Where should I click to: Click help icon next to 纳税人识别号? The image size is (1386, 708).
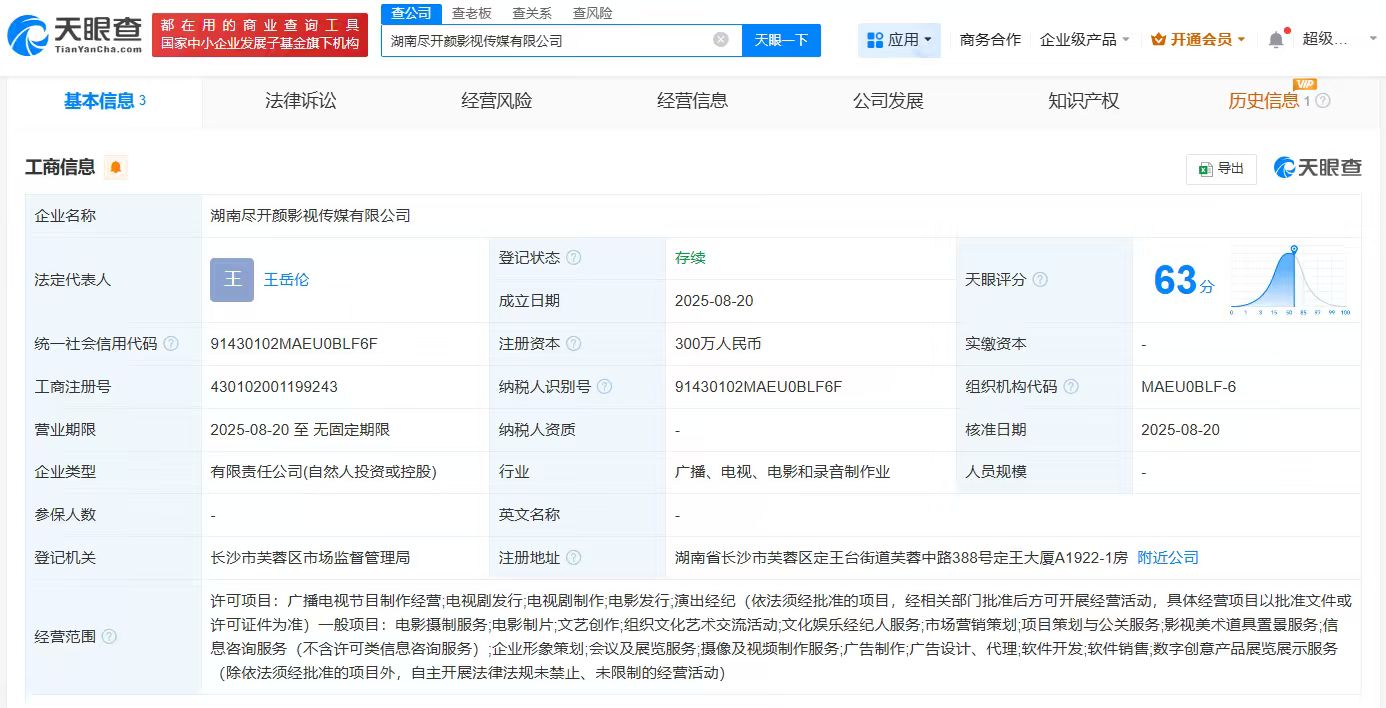(604, 387)
